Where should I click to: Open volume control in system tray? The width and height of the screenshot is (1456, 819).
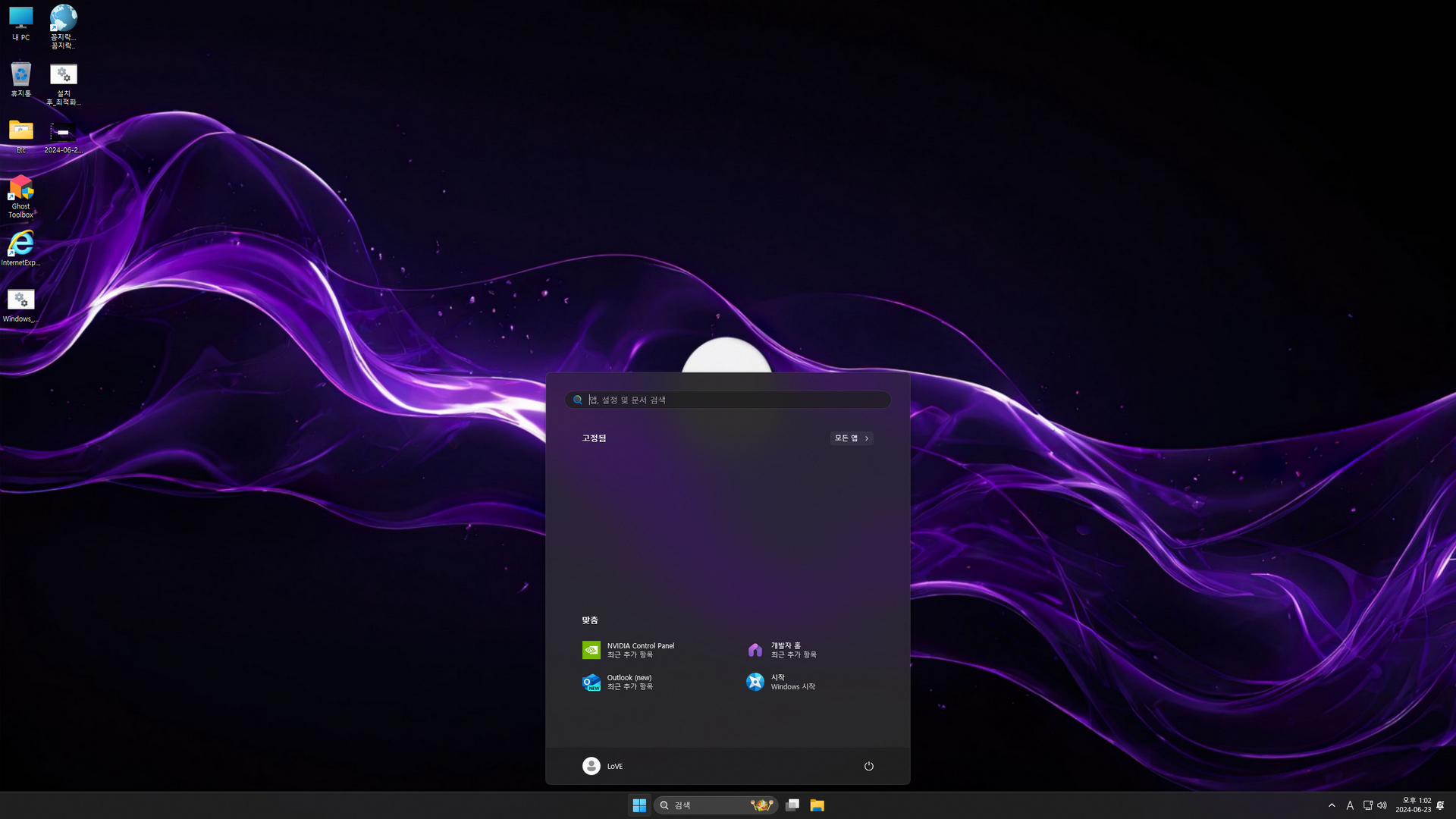coord(1382,805)
